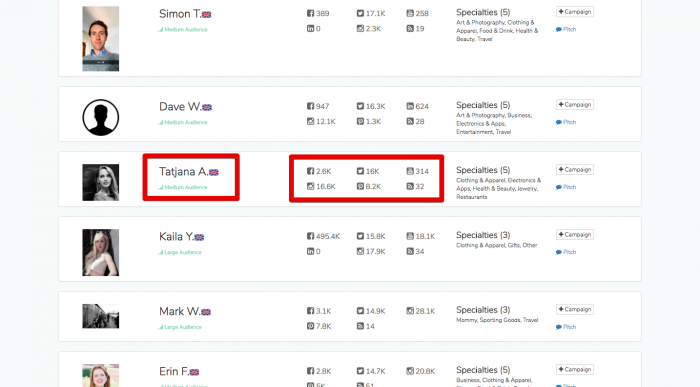Click Kaila Y.'s LinkedIn icon showing 0

[310, 251]
